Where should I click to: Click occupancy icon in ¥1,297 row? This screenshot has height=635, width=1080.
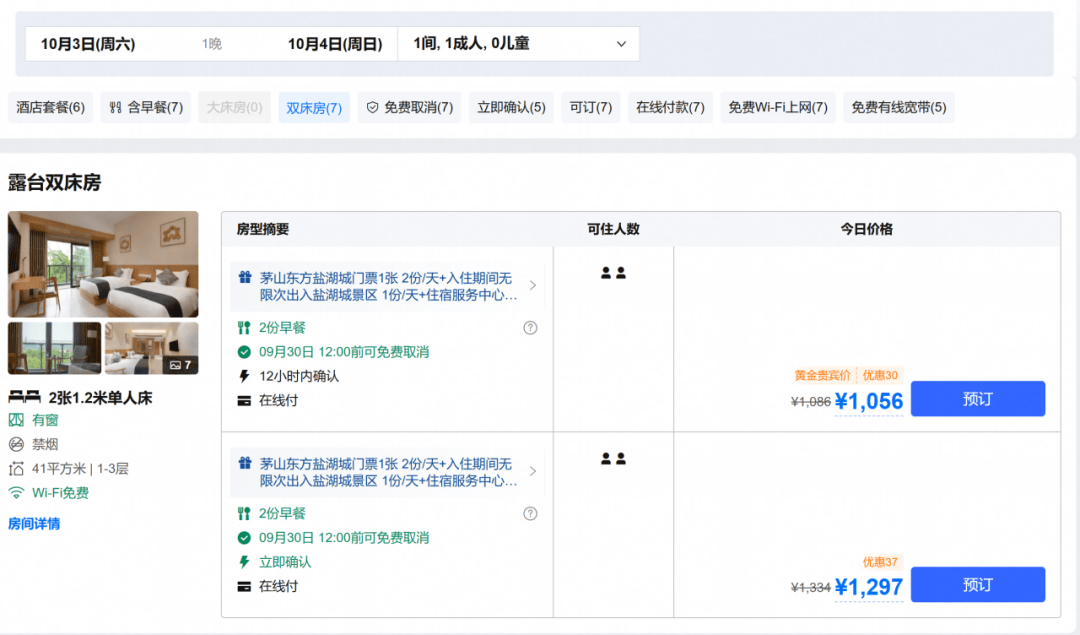tap(613, 459)
